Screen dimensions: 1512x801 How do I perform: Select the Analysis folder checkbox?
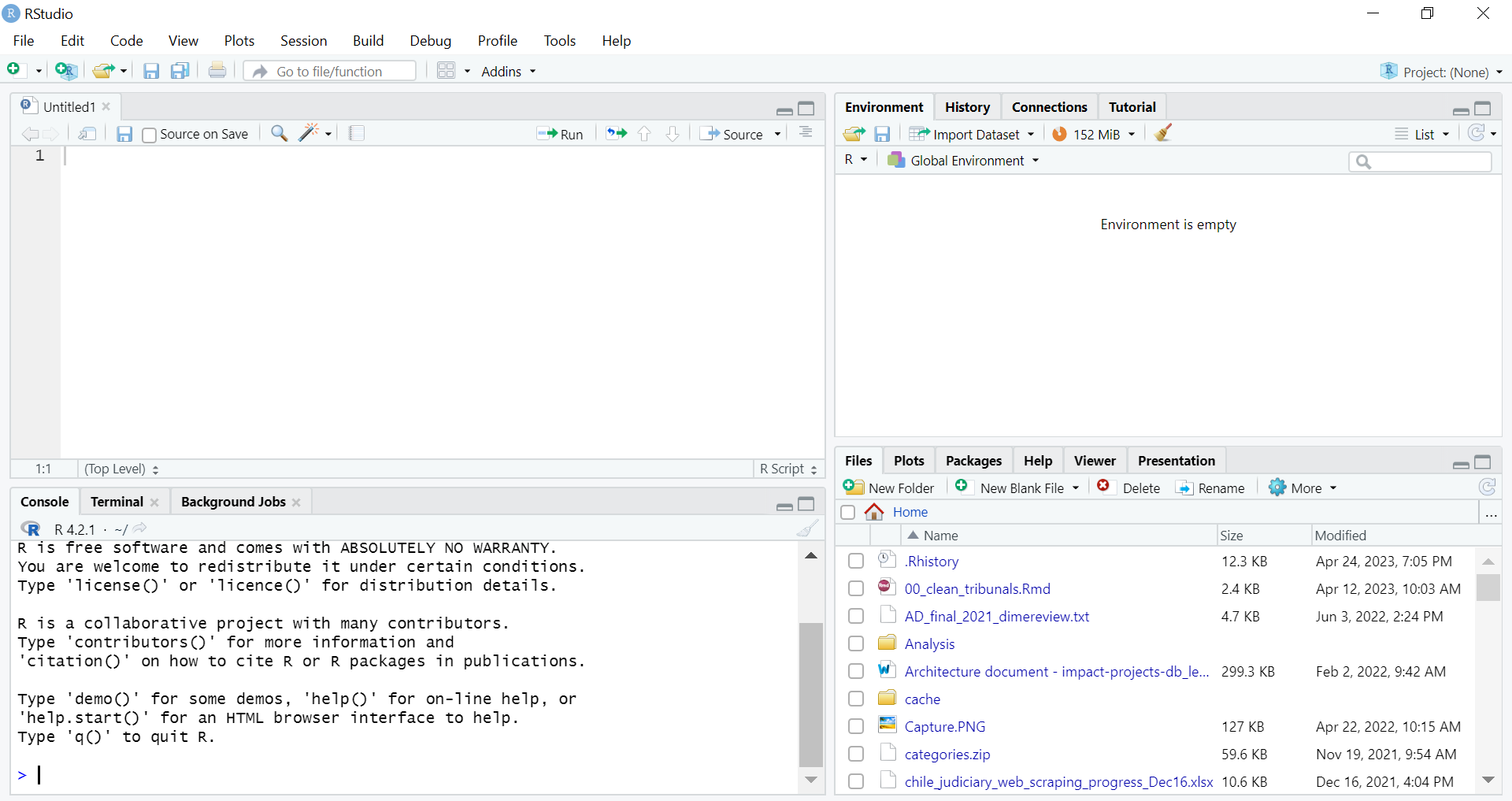tap(856, 643)
